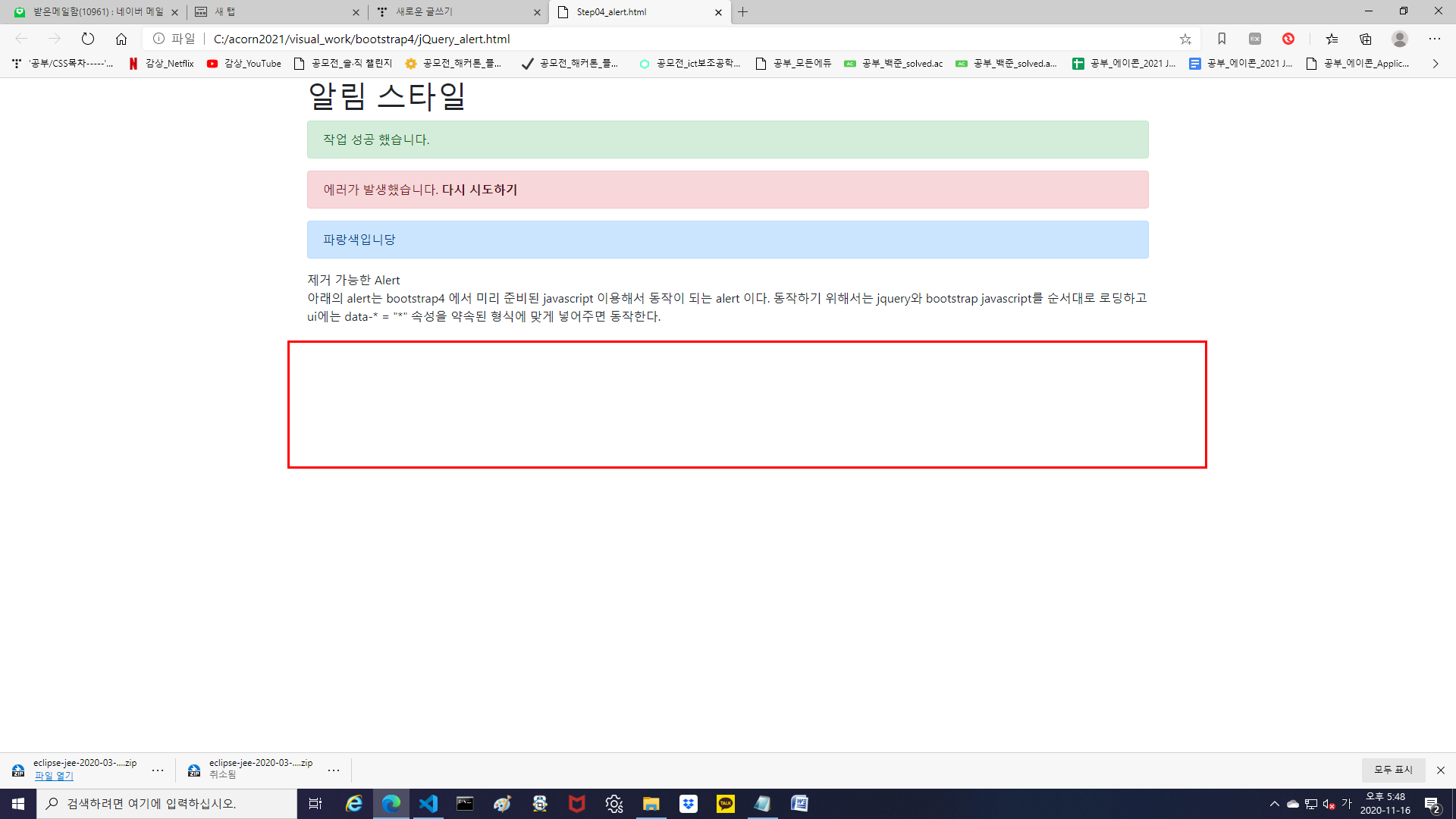Open Visual Studio Code from taskbar
The height and width of the screenshot is (819, 1456).
point(428,804)
